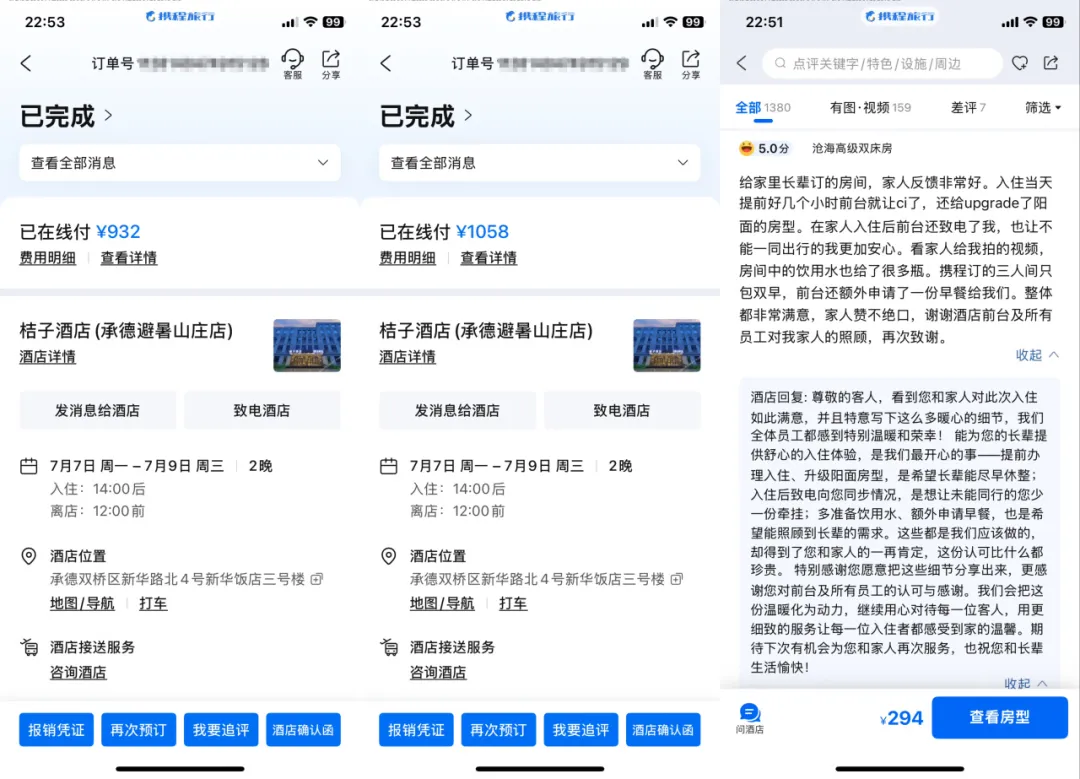Tap 我要追评 button on ¥932 order

click(221, 729)
